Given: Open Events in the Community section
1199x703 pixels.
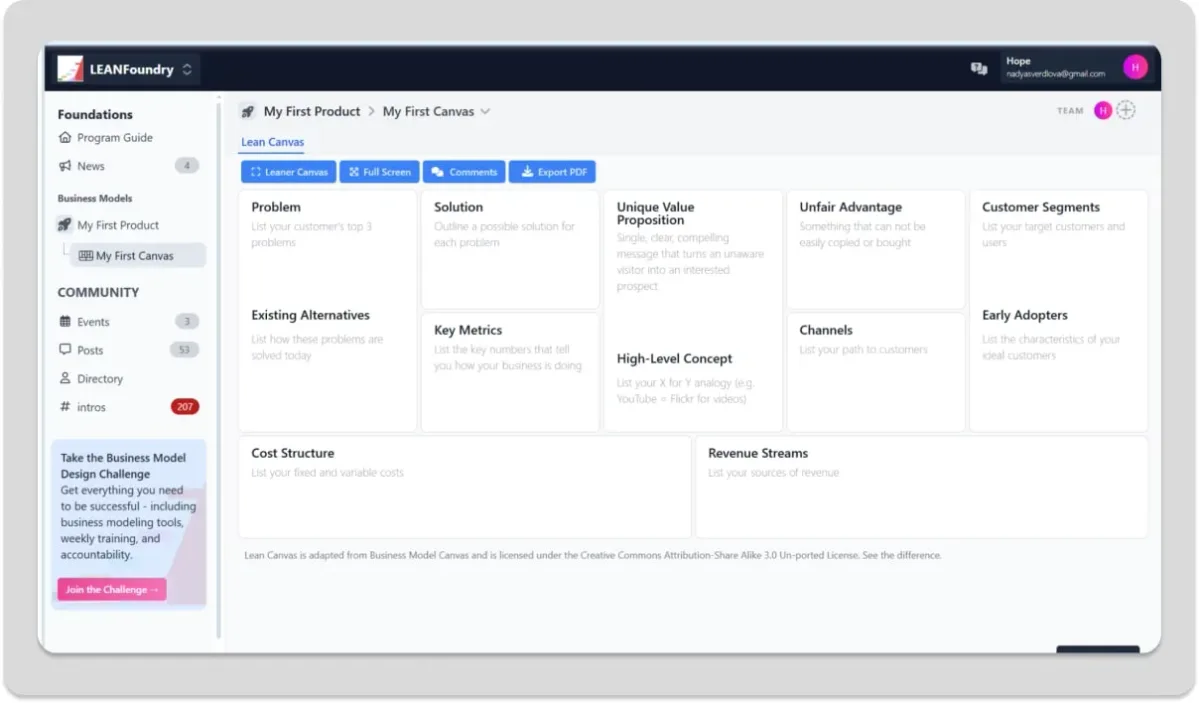Looking at the screenshot, I should (93, 322).
